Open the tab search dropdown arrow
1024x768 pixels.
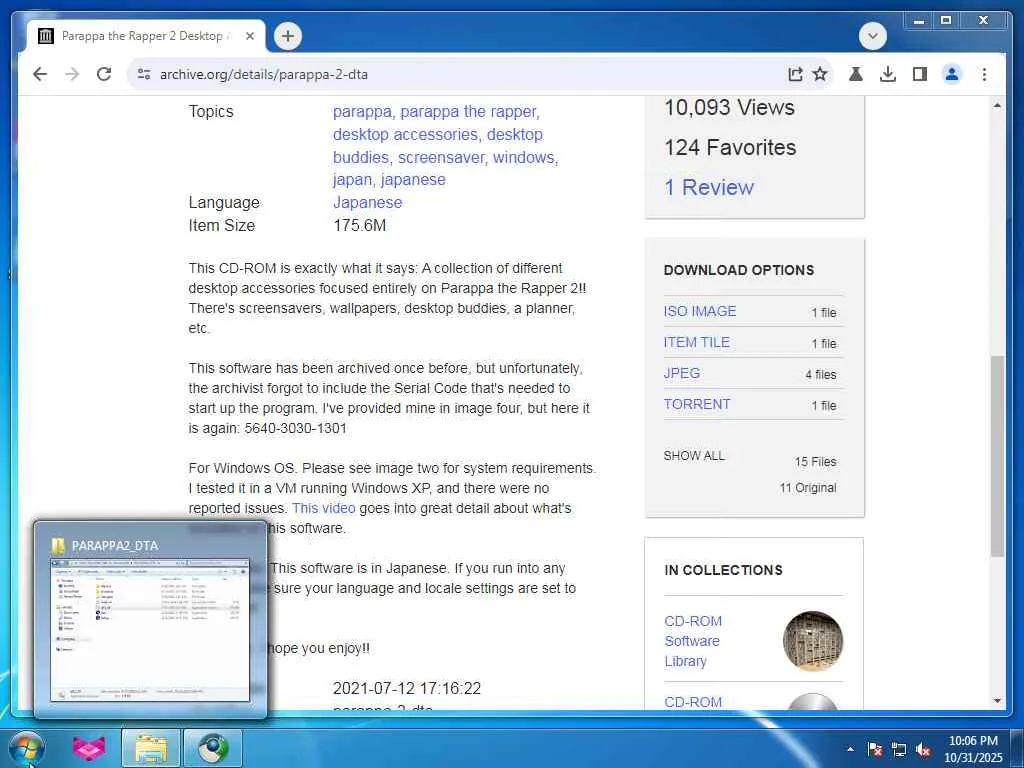872,36
